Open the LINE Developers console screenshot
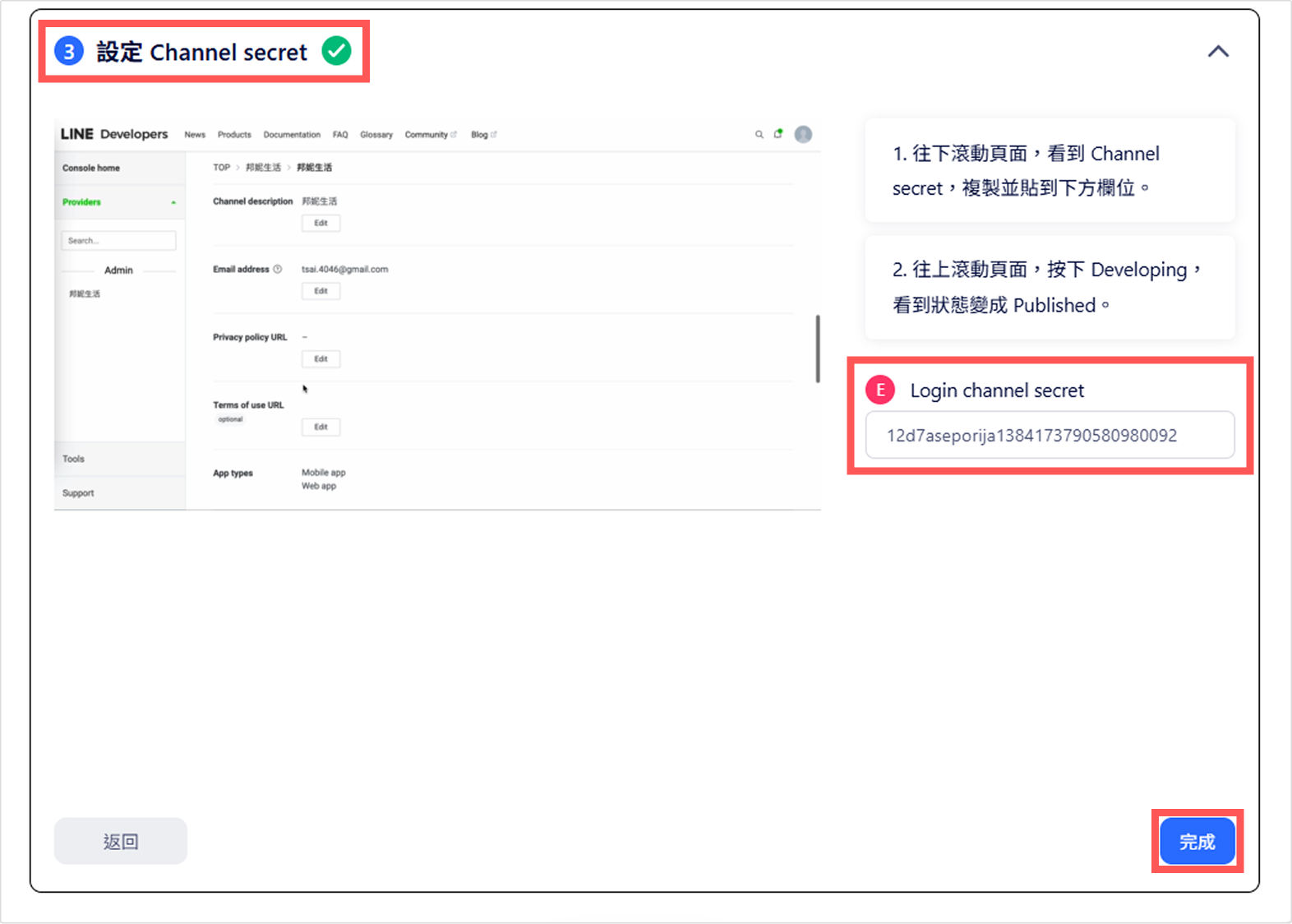The image size is (1292, 924). (437, 316)
